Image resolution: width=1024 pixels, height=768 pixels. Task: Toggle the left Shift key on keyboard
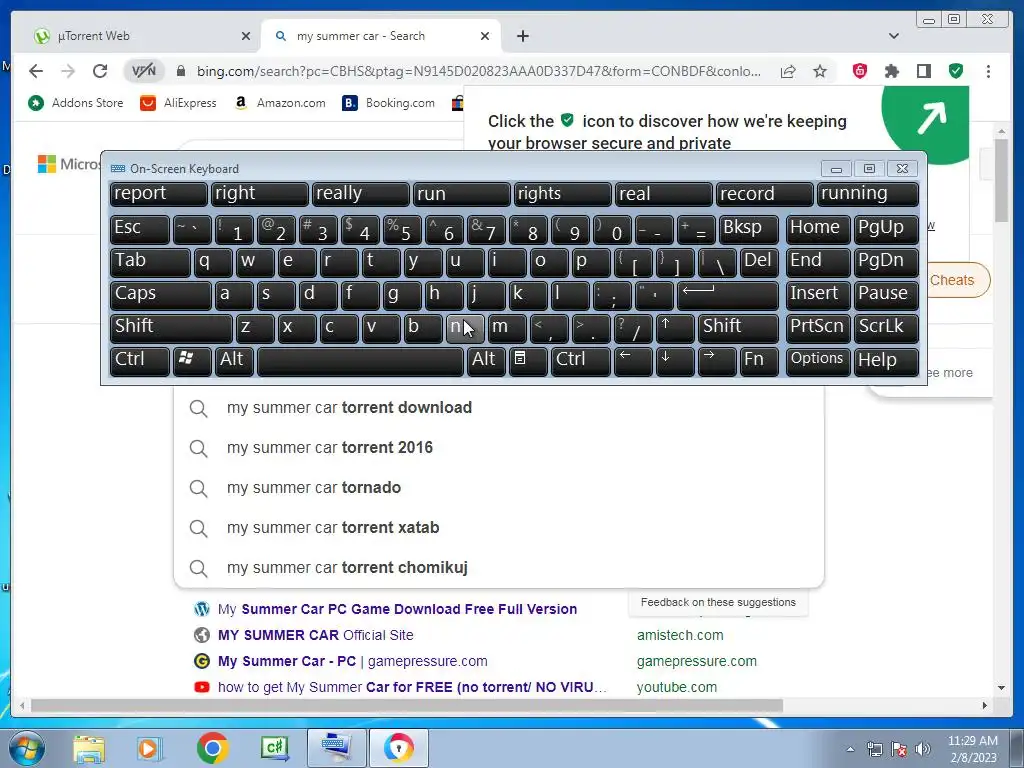coord(171,327)
